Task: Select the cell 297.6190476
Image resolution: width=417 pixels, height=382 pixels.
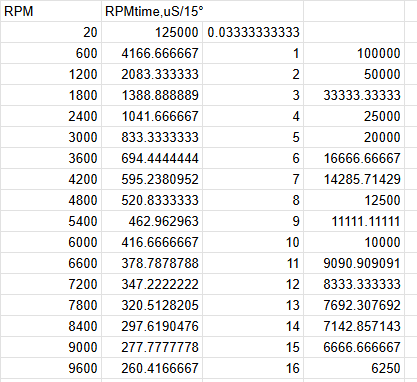Action: [152, 326]
